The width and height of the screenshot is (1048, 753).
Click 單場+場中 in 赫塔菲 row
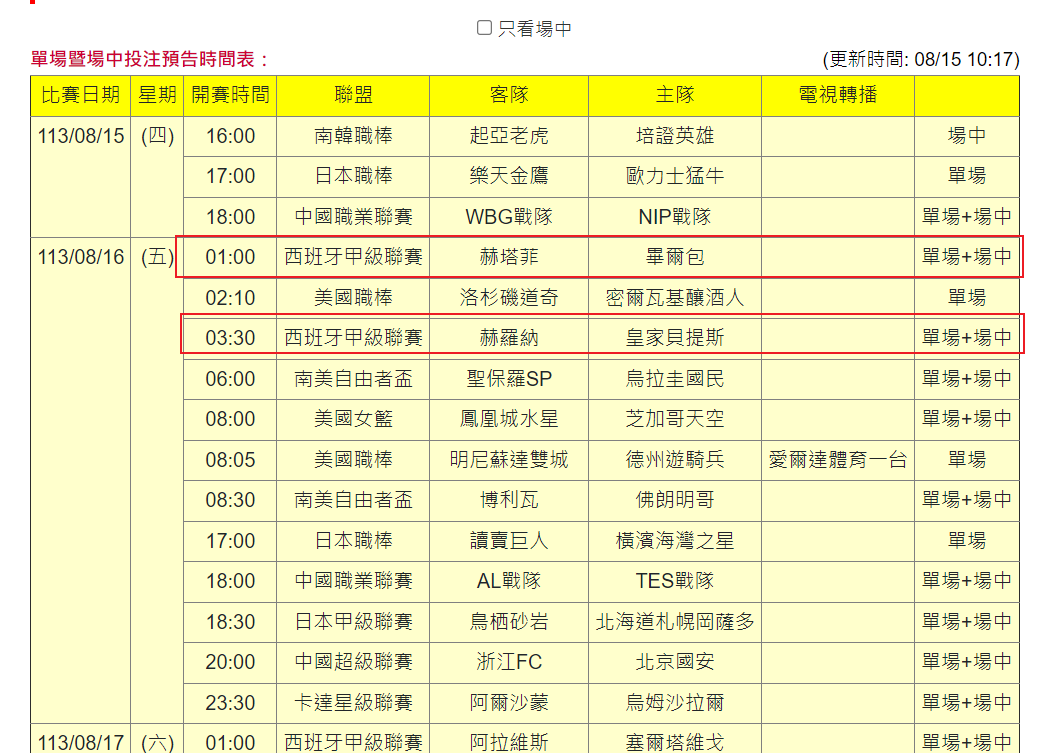(966, 257)
